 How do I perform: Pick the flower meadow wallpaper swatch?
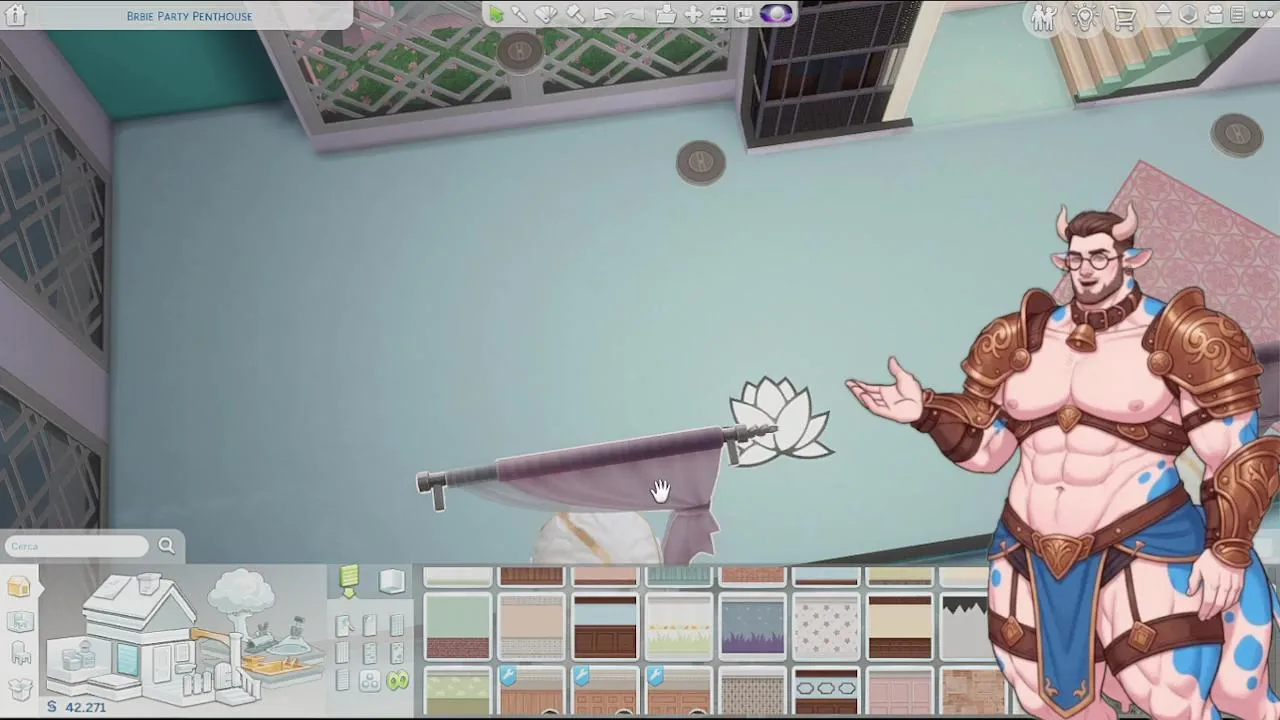[x=678, y=628]
